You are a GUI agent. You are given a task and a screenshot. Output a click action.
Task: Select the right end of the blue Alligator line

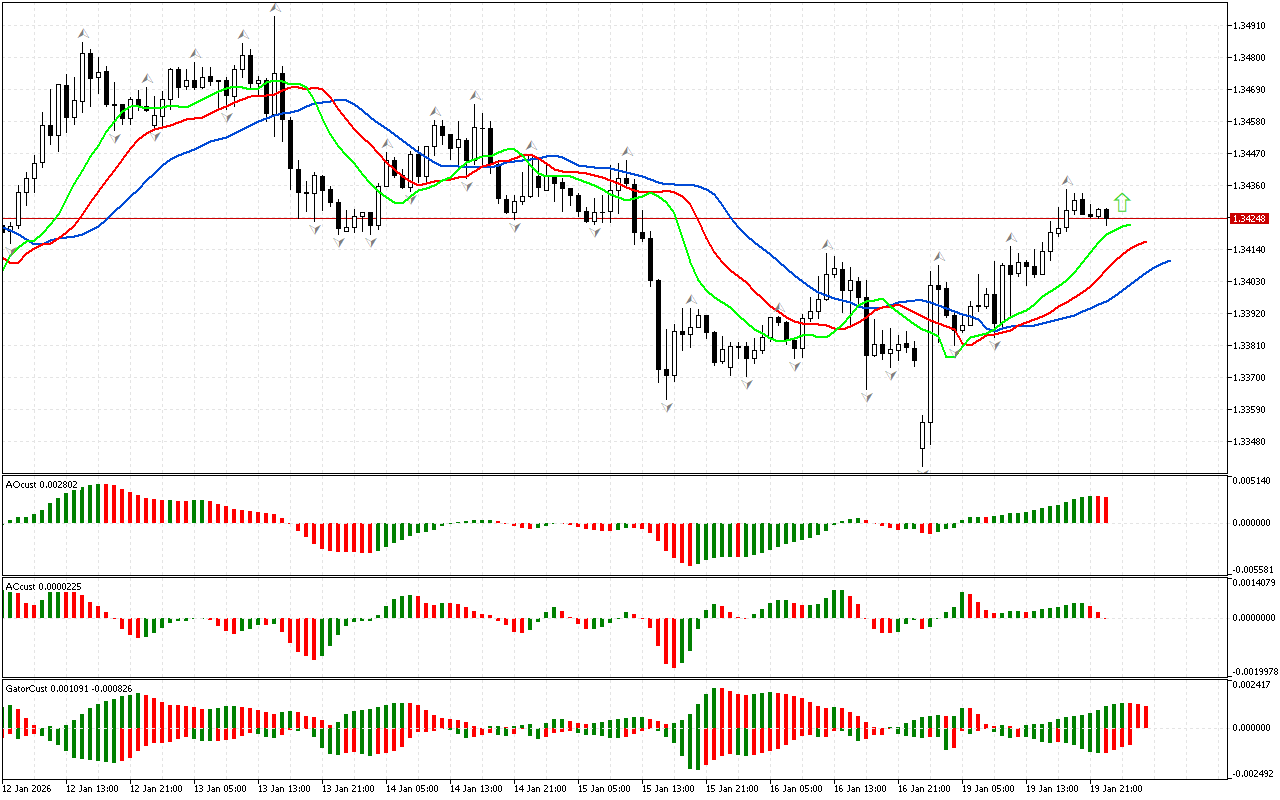tap(1168, 261)
